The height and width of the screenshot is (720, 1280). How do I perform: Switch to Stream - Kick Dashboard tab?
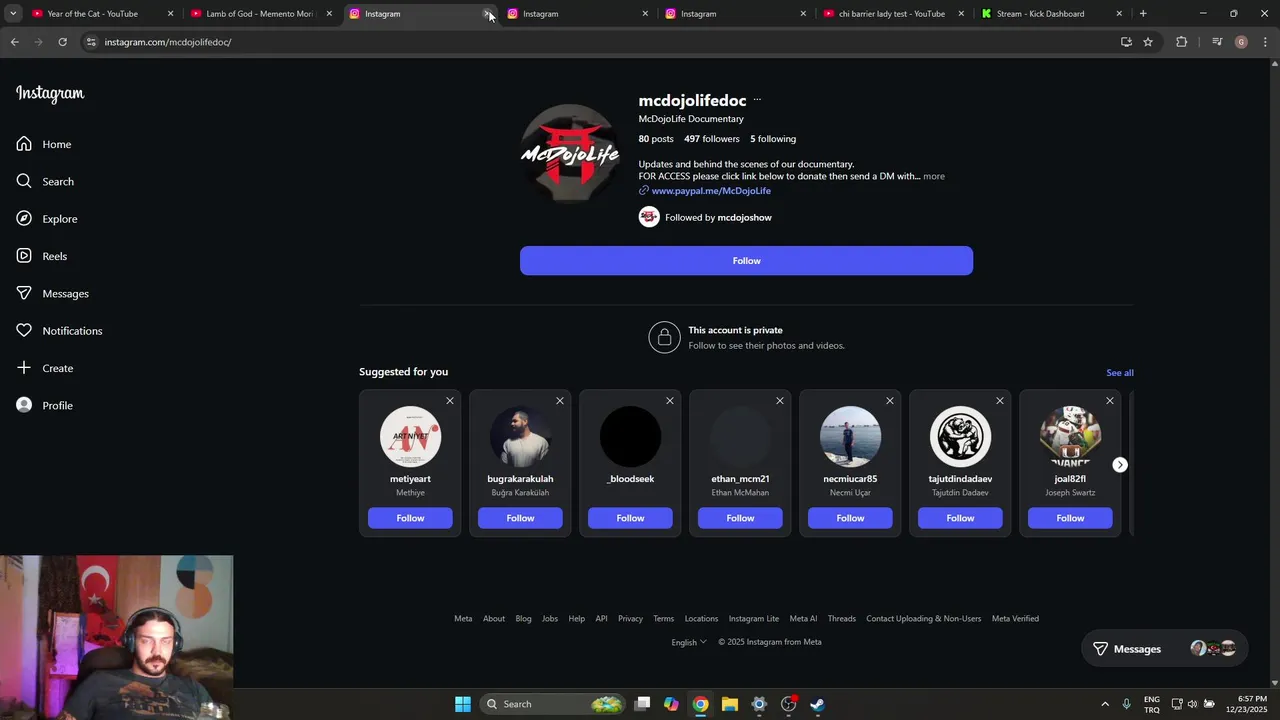tap(1050, 14)
